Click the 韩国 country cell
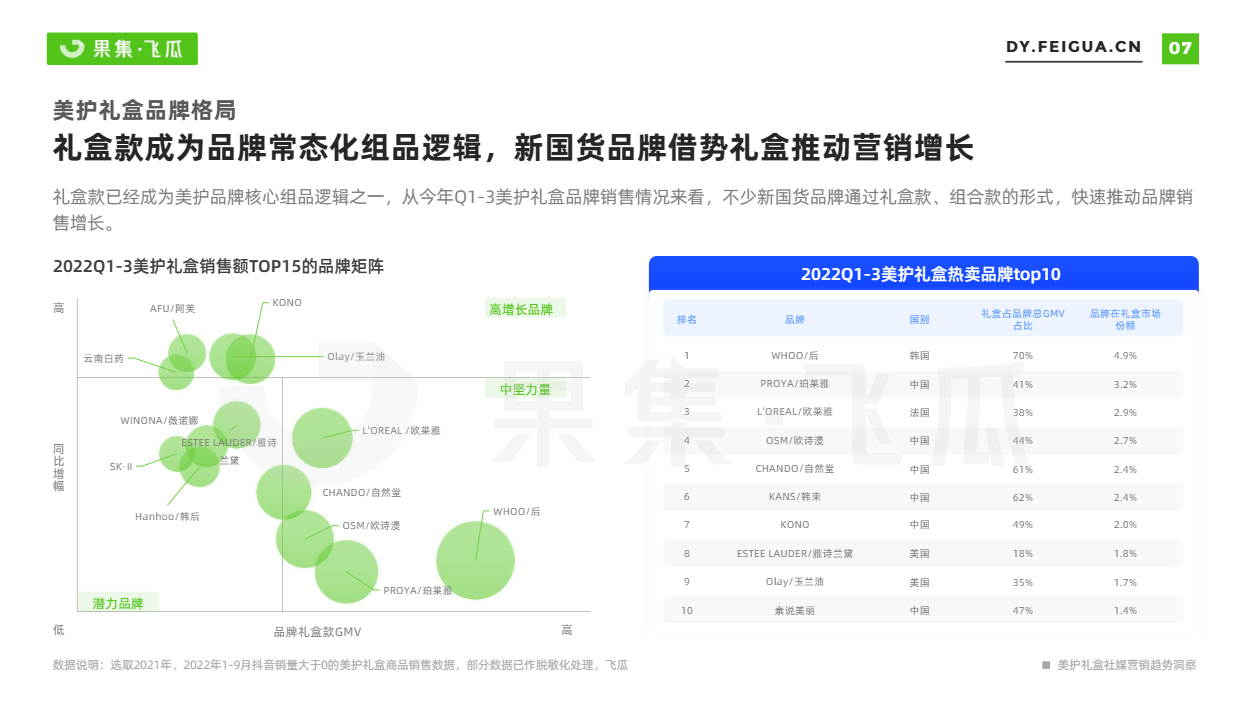The width and height of the screenshot is (1250, 703). point(919,356)
